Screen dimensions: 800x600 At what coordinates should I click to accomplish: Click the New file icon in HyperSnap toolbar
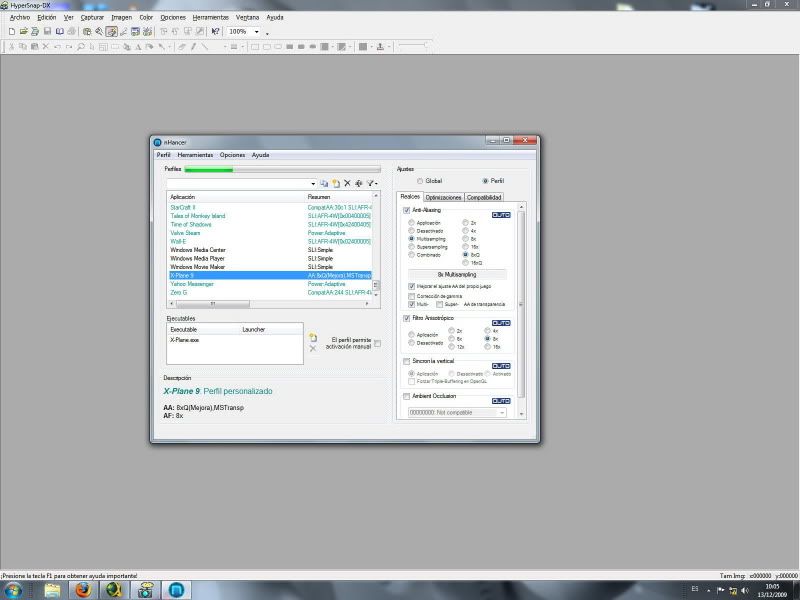(x=12, y=32)
